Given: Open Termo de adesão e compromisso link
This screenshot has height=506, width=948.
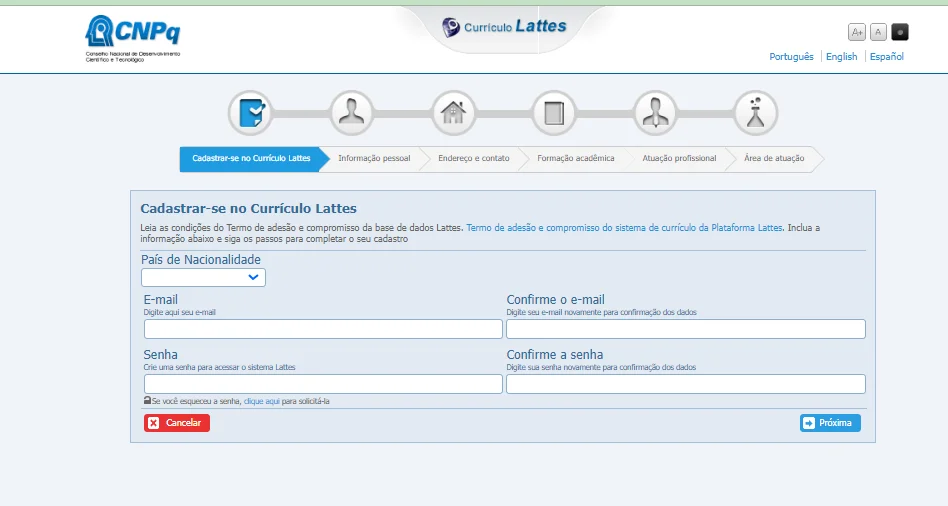Looking at the screenshot, I should coord(624,228).
